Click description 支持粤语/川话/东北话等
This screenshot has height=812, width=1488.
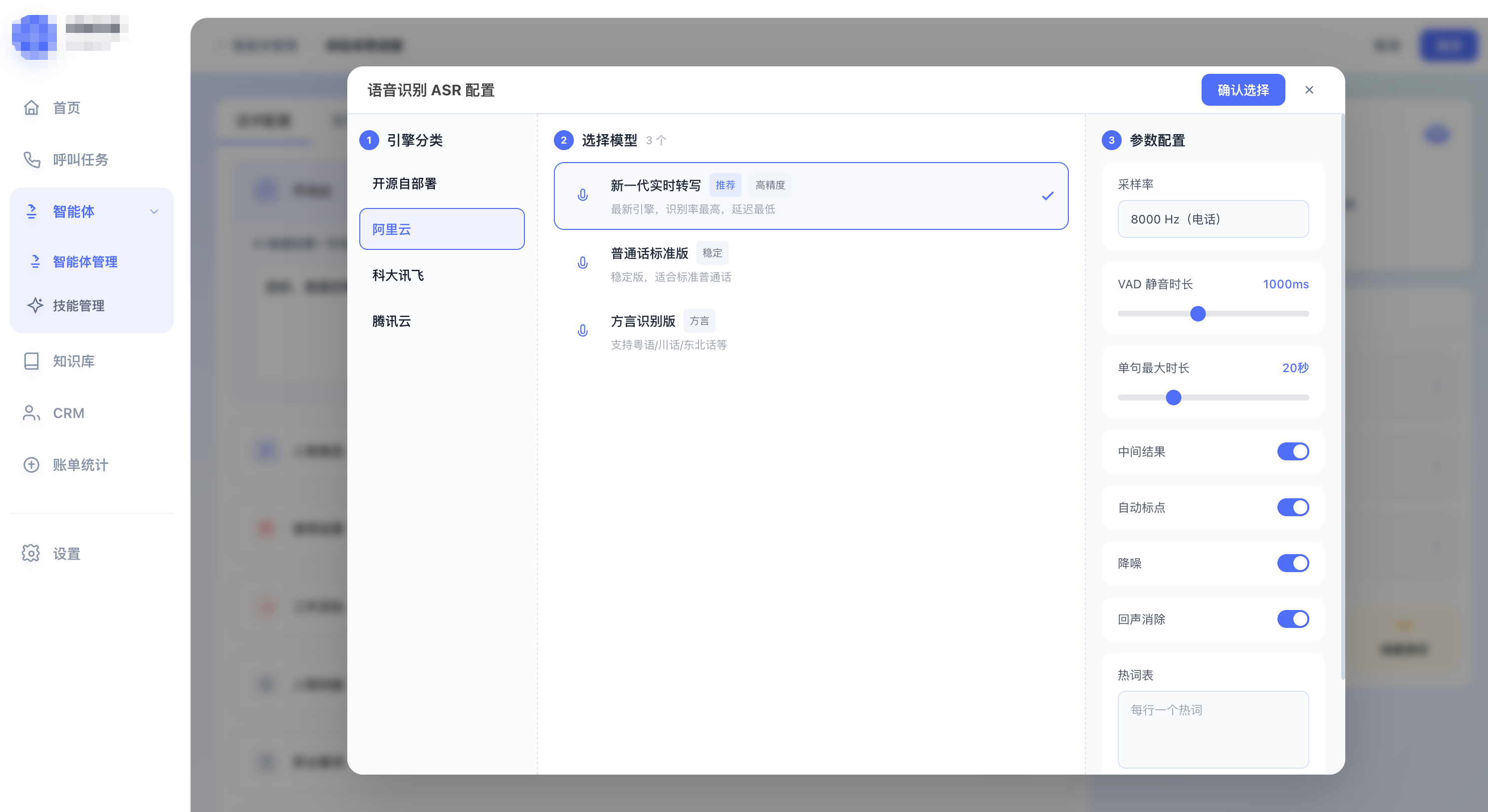pos(669,345)
